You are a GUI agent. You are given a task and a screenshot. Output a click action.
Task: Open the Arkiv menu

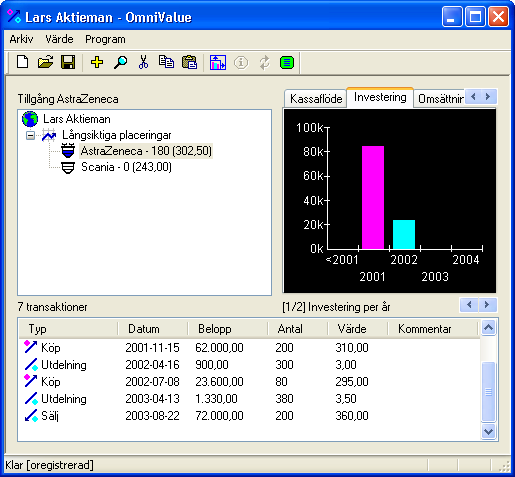pos(21,39)
